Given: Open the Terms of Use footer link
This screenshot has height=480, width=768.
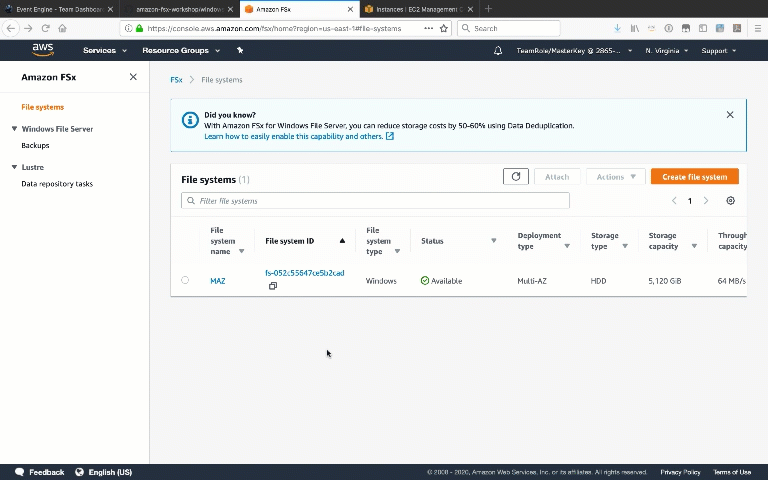Looking at the screenshot, I should click(732, 472).
